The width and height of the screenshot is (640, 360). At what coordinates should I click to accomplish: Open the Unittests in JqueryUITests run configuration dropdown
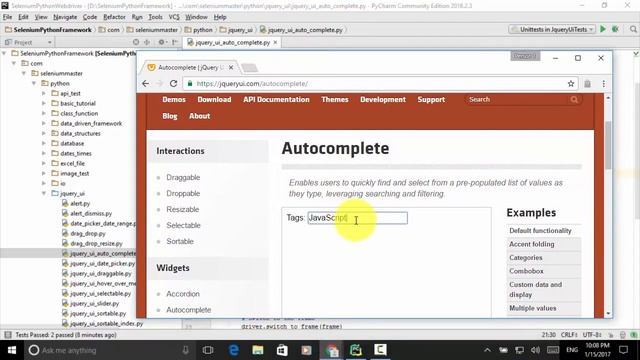coord(552,29)
